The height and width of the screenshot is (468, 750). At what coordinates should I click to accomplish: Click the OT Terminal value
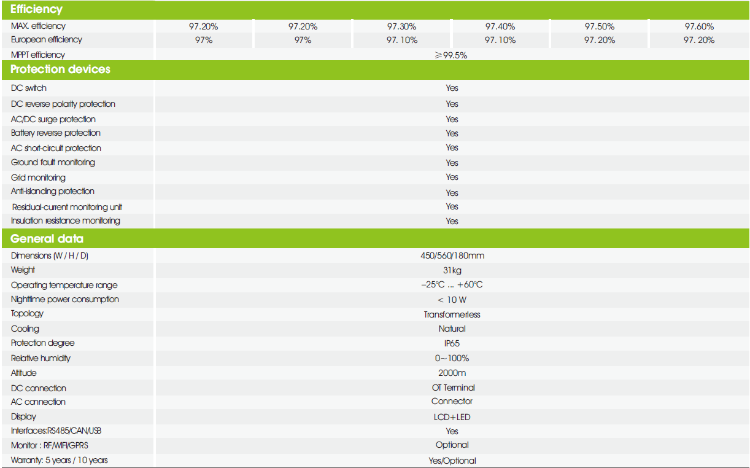451,387
